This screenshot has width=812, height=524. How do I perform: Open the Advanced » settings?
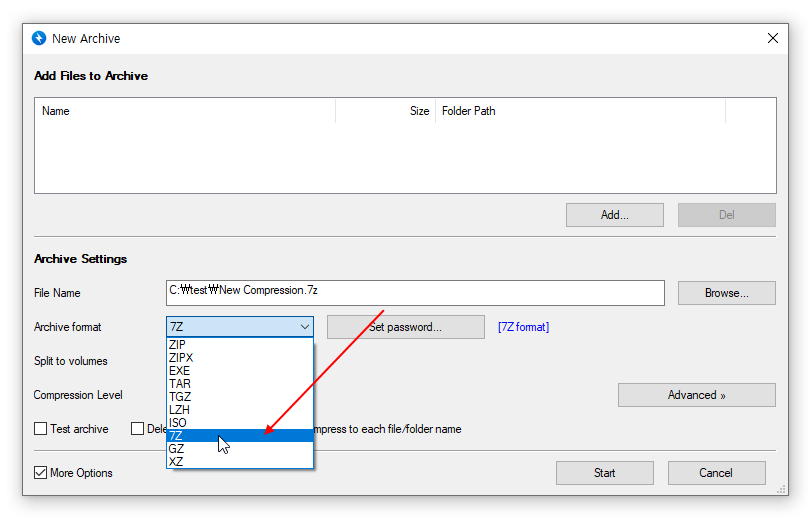point(696,395)
